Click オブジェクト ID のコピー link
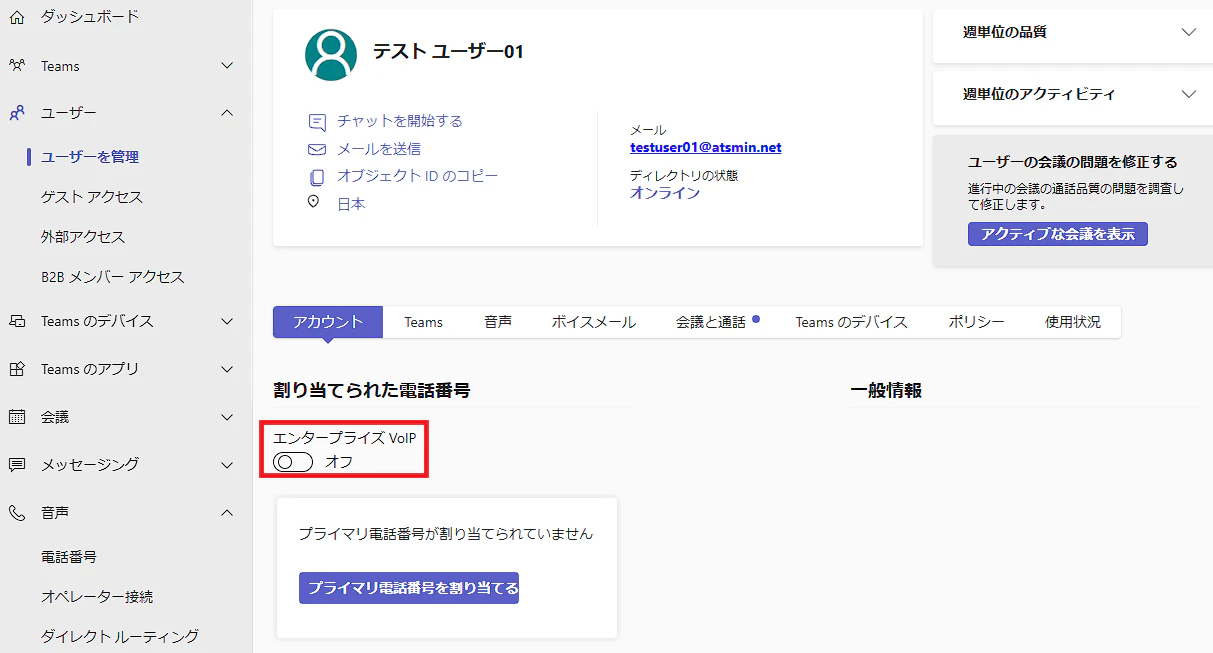1213x653 pixels. [417, 176]
